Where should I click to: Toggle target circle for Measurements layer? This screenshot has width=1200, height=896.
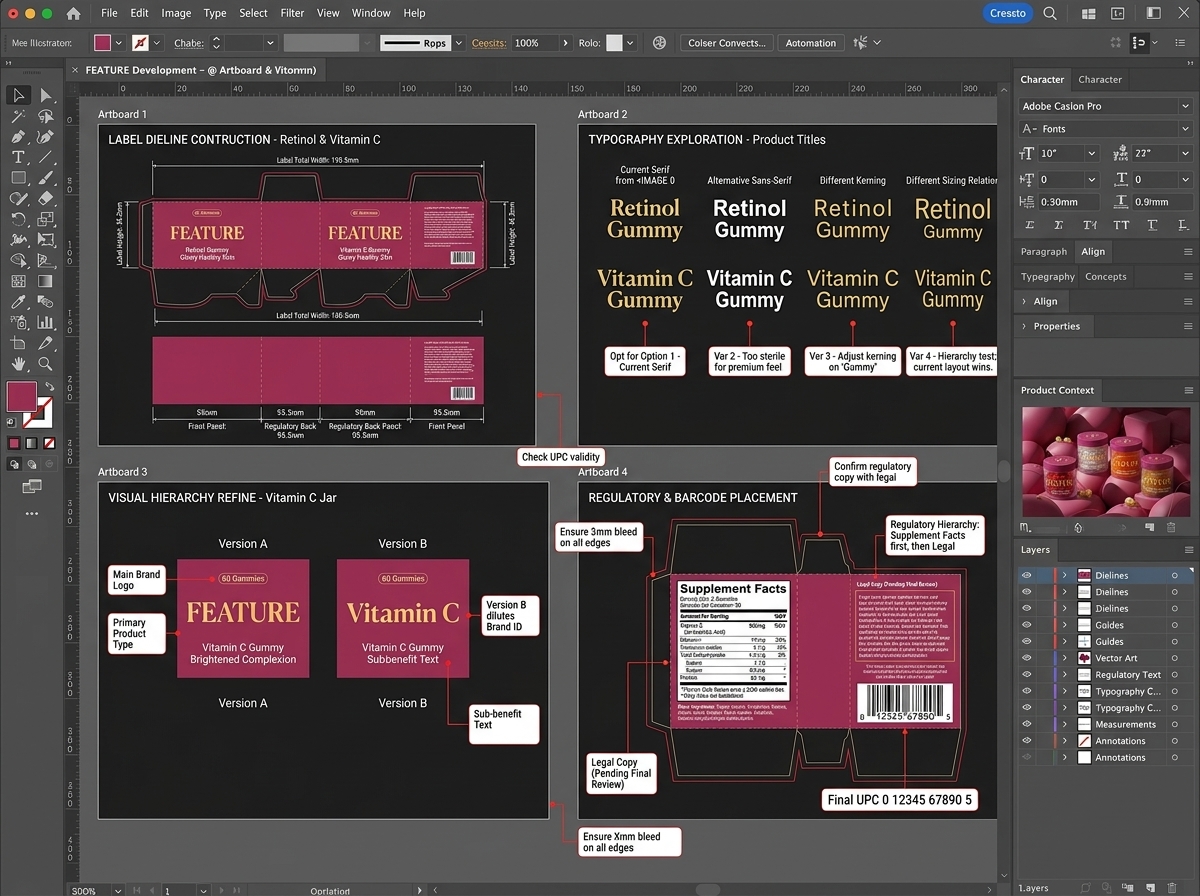coord(1175,724)
